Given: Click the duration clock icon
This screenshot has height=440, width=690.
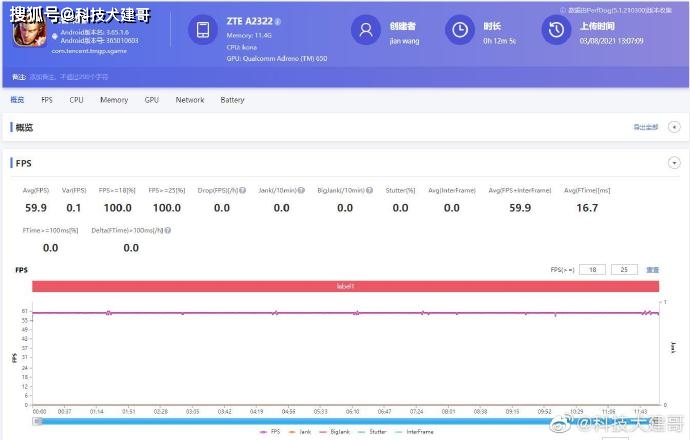Looking at the screenshot, I should tap(459, 30).
